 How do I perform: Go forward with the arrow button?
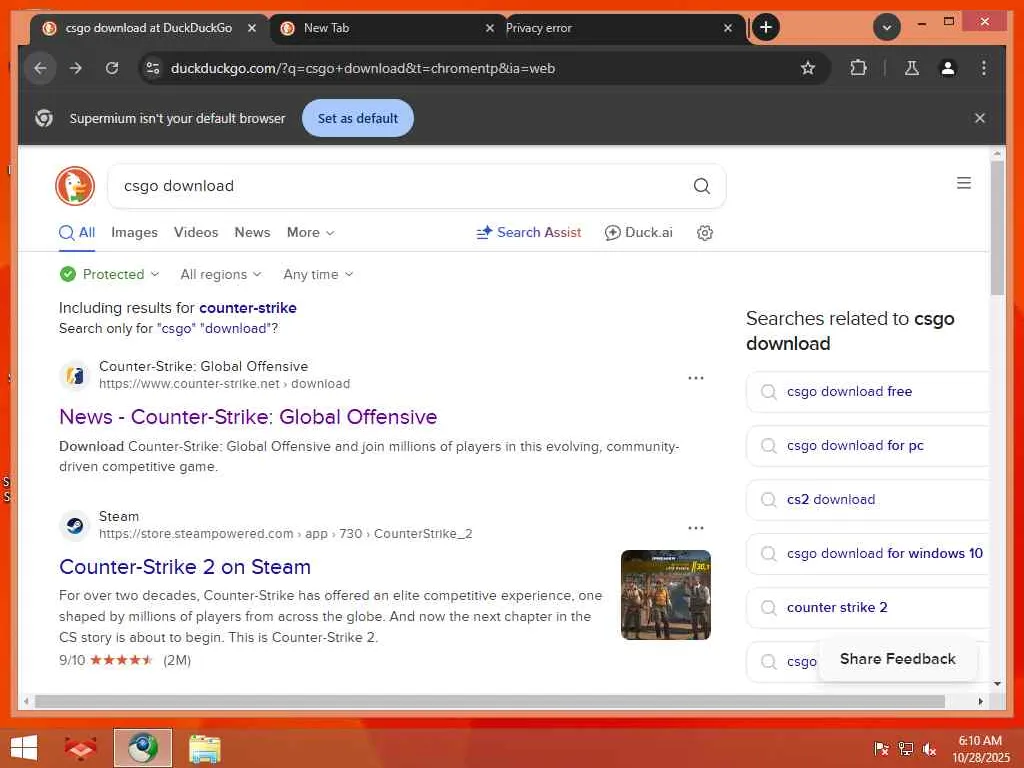click(76, 68)
